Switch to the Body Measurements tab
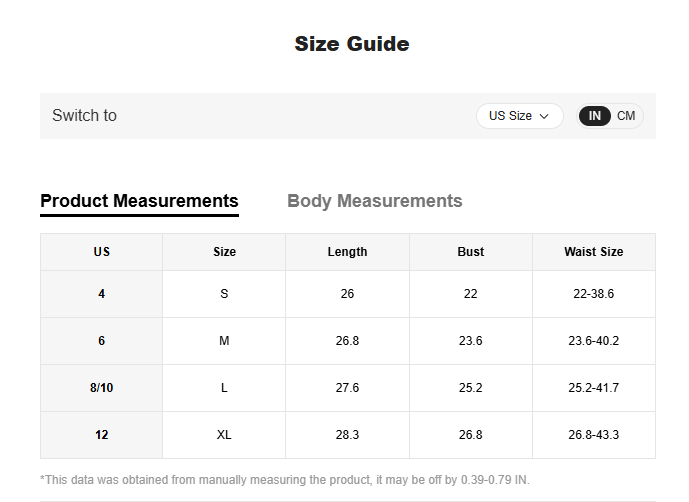 coord(374,201)
